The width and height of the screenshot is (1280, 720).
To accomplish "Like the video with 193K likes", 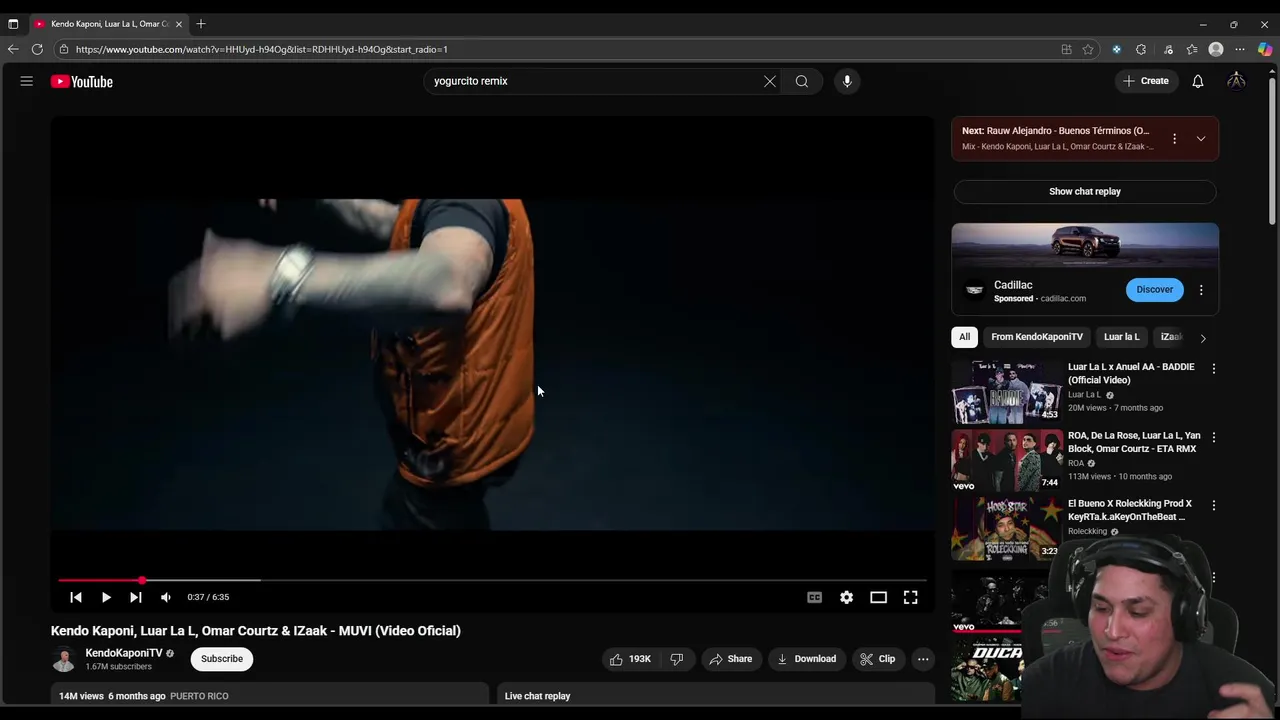I will (x=630, y=659).
